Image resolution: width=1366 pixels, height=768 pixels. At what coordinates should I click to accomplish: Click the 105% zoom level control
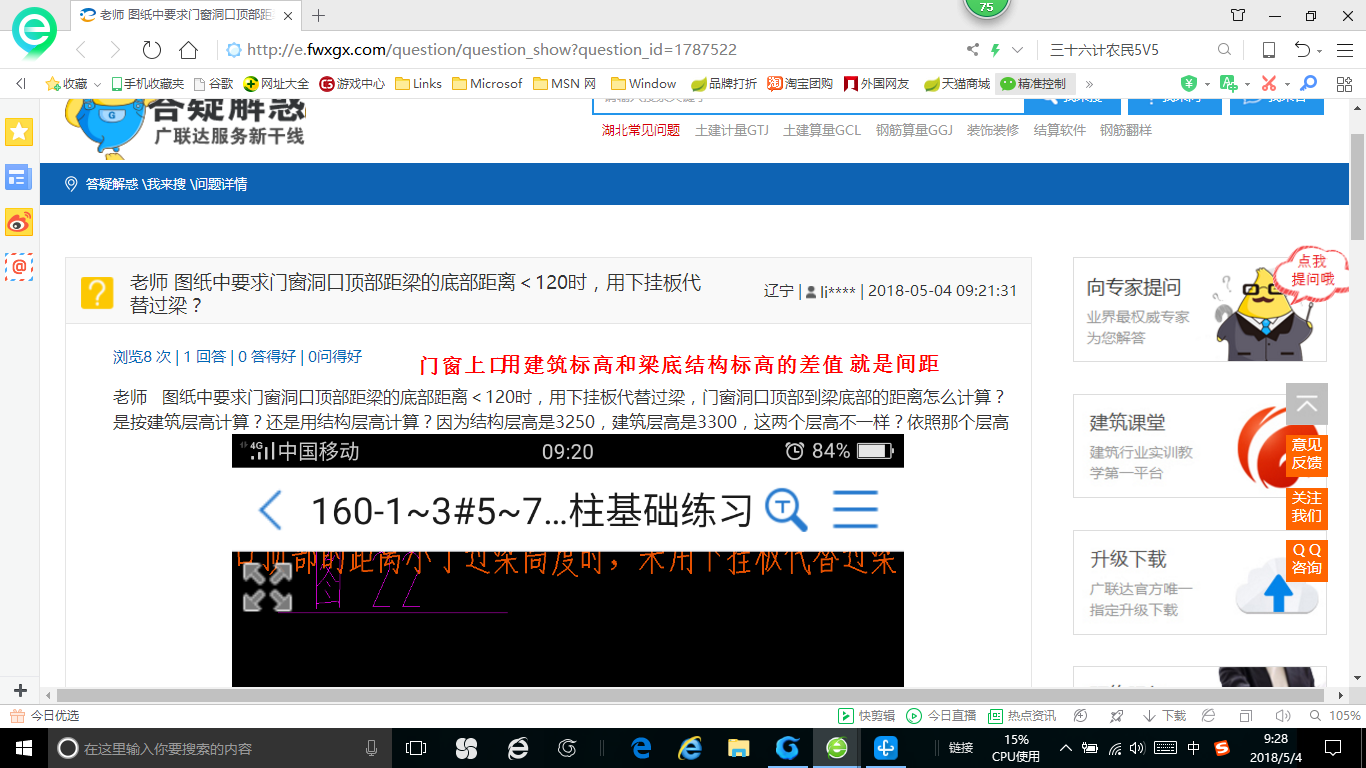coord(1337,716)
